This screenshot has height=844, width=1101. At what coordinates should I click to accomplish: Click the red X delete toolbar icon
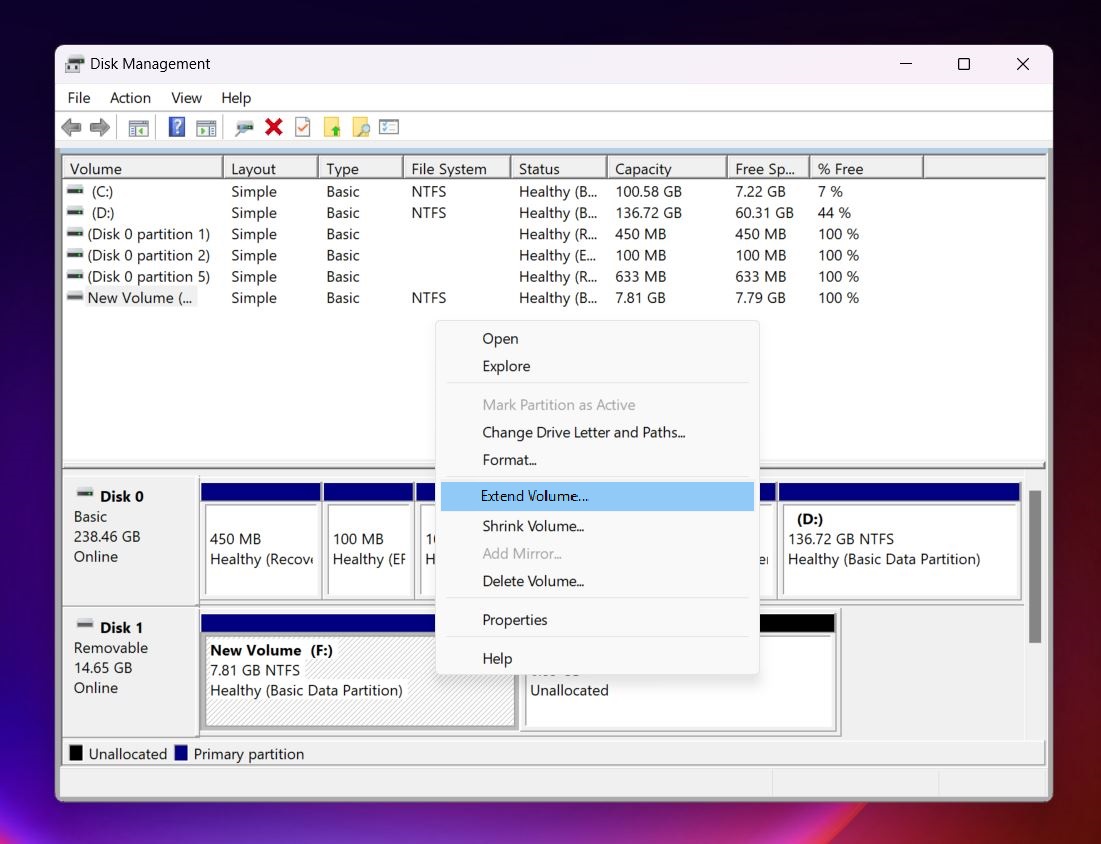click(274, 127)
